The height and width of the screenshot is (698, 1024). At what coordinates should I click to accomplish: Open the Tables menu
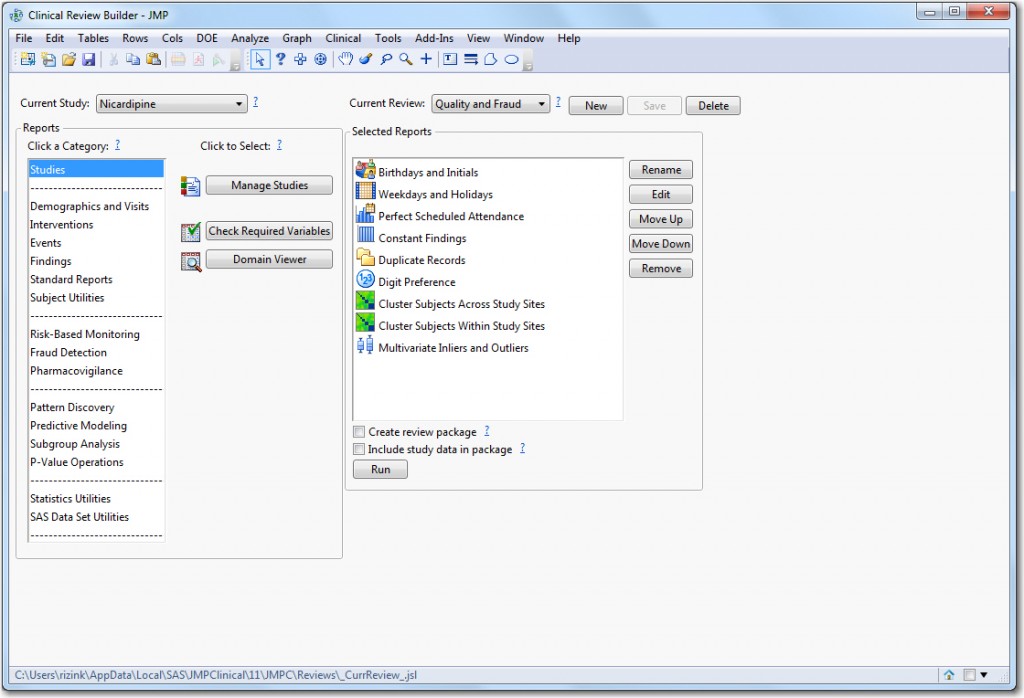pos(93,38)
